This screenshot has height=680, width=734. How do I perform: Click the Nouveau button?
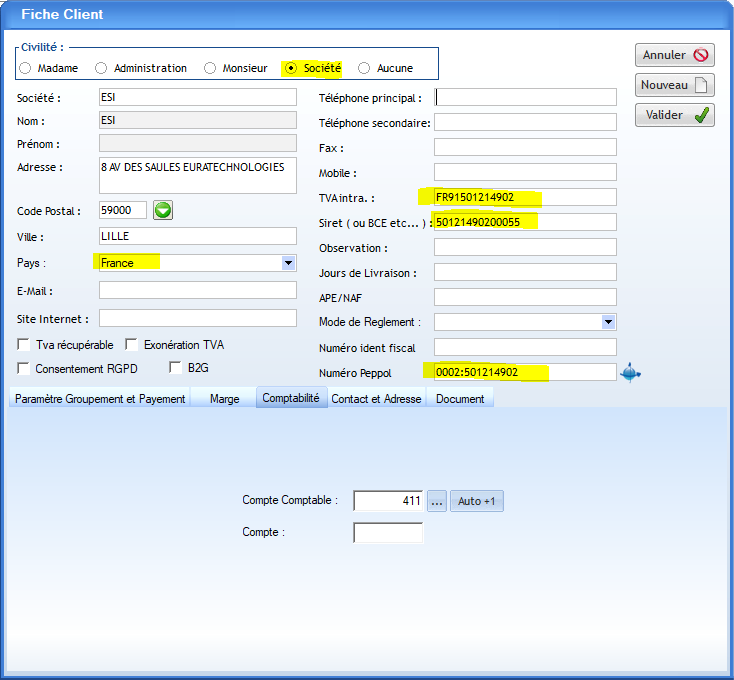pyautogui.click(x=674, y=85)
